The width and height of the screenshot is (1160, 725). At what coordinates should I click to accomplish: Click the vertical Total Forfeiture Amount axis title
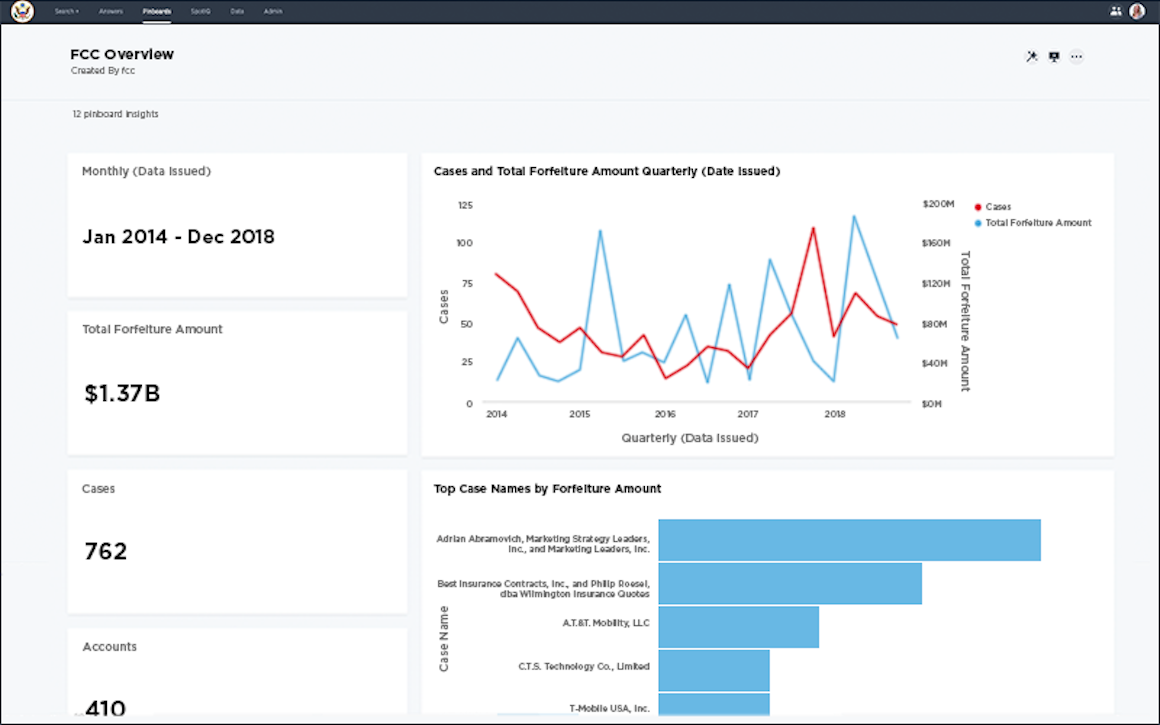[x=965, y=321]
